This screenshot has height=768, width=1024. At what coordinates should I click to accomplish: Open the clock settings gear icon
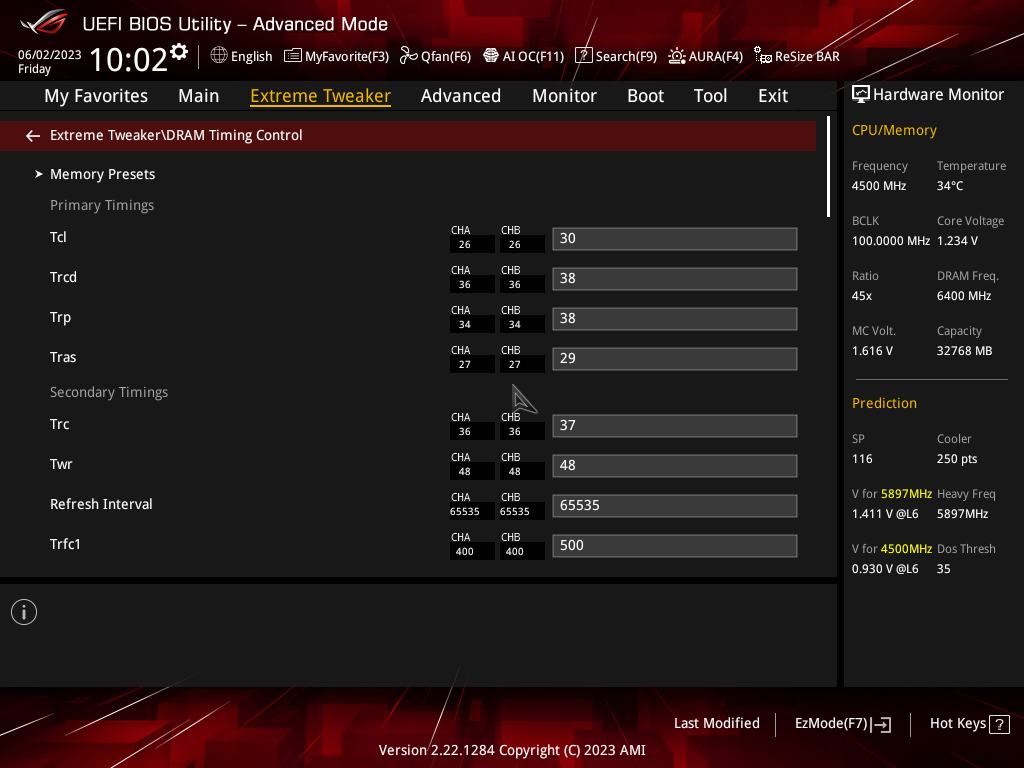click(179, 52)
